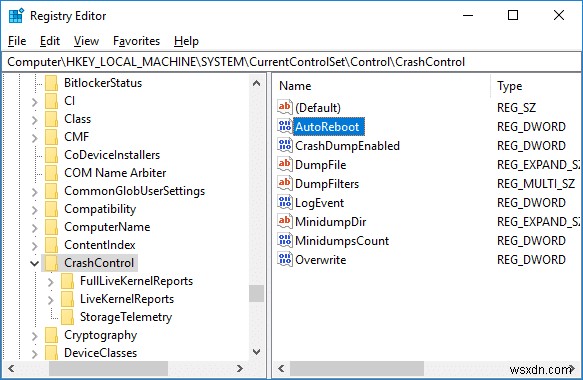Screen dimensions: 583x380
Task: Click the values pane scroll left arrow
Action: click(281, 368)
